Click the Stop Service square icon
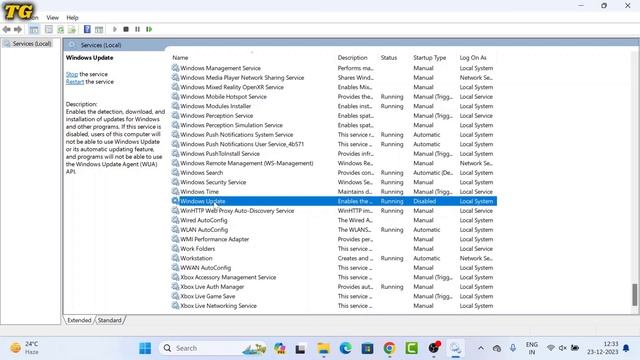640x360 pixels. pos(126,29)
